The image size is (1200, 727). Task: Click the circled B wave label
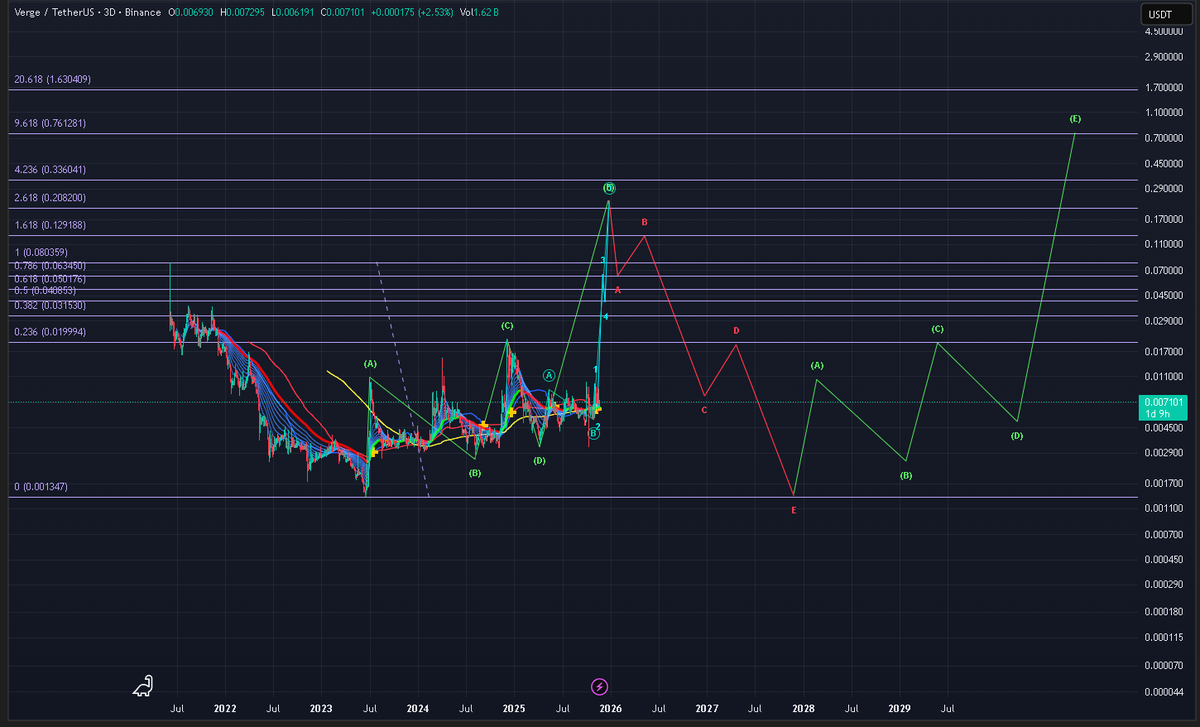click(x=593, y=434)
